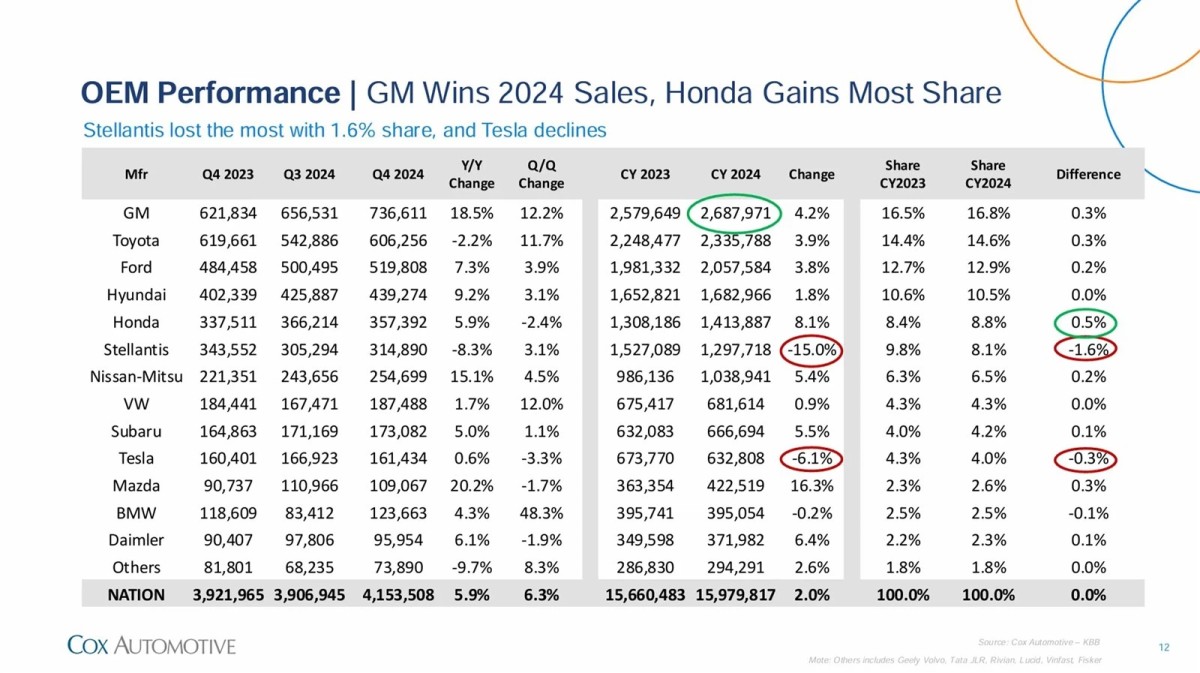Select the Share CY2024 column header
This screenshot has height=673, width=1200.
(x=987, y=174)
